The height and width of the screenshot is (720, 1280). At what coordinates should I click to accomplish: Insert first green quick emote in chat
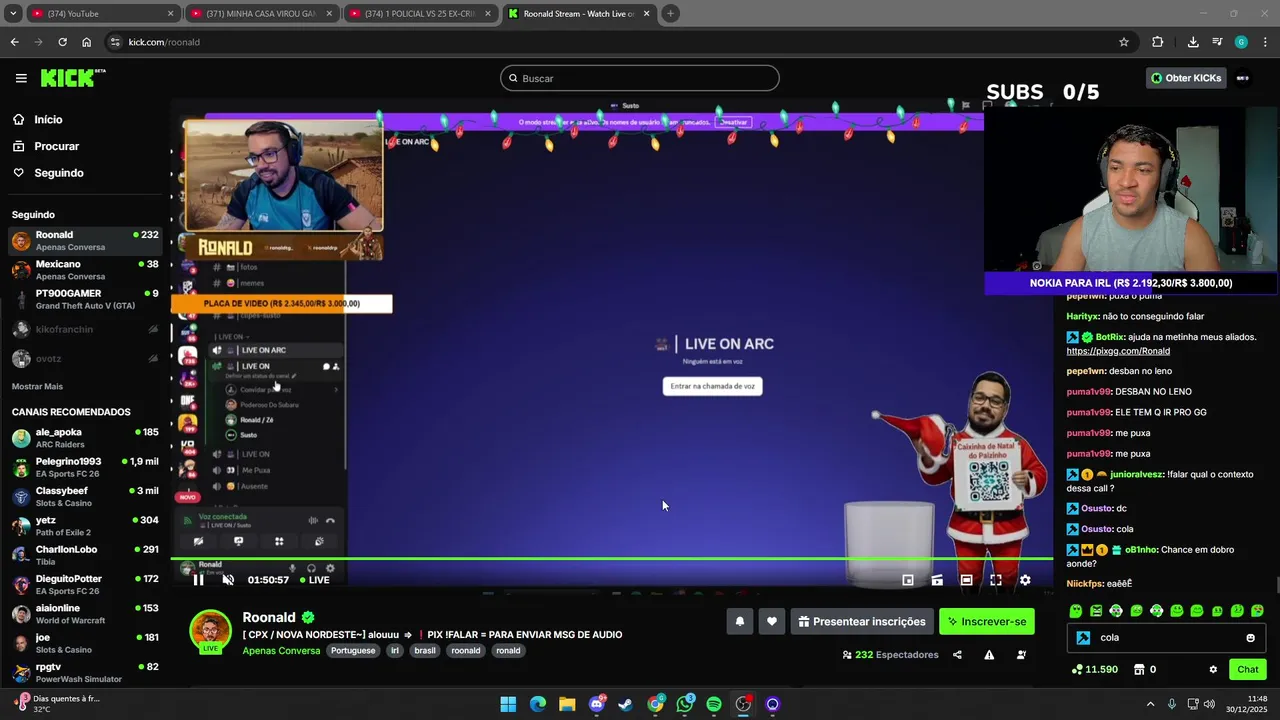click(x=1076, y=611)
